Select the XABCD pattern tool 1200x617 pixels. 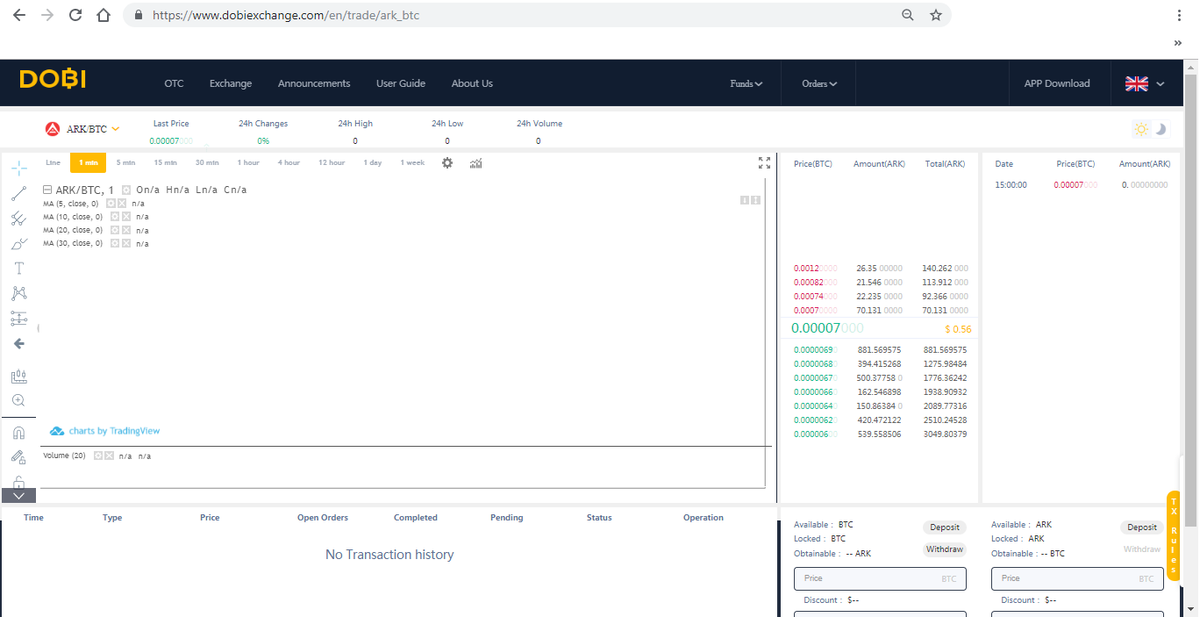(x=19, y=294)
